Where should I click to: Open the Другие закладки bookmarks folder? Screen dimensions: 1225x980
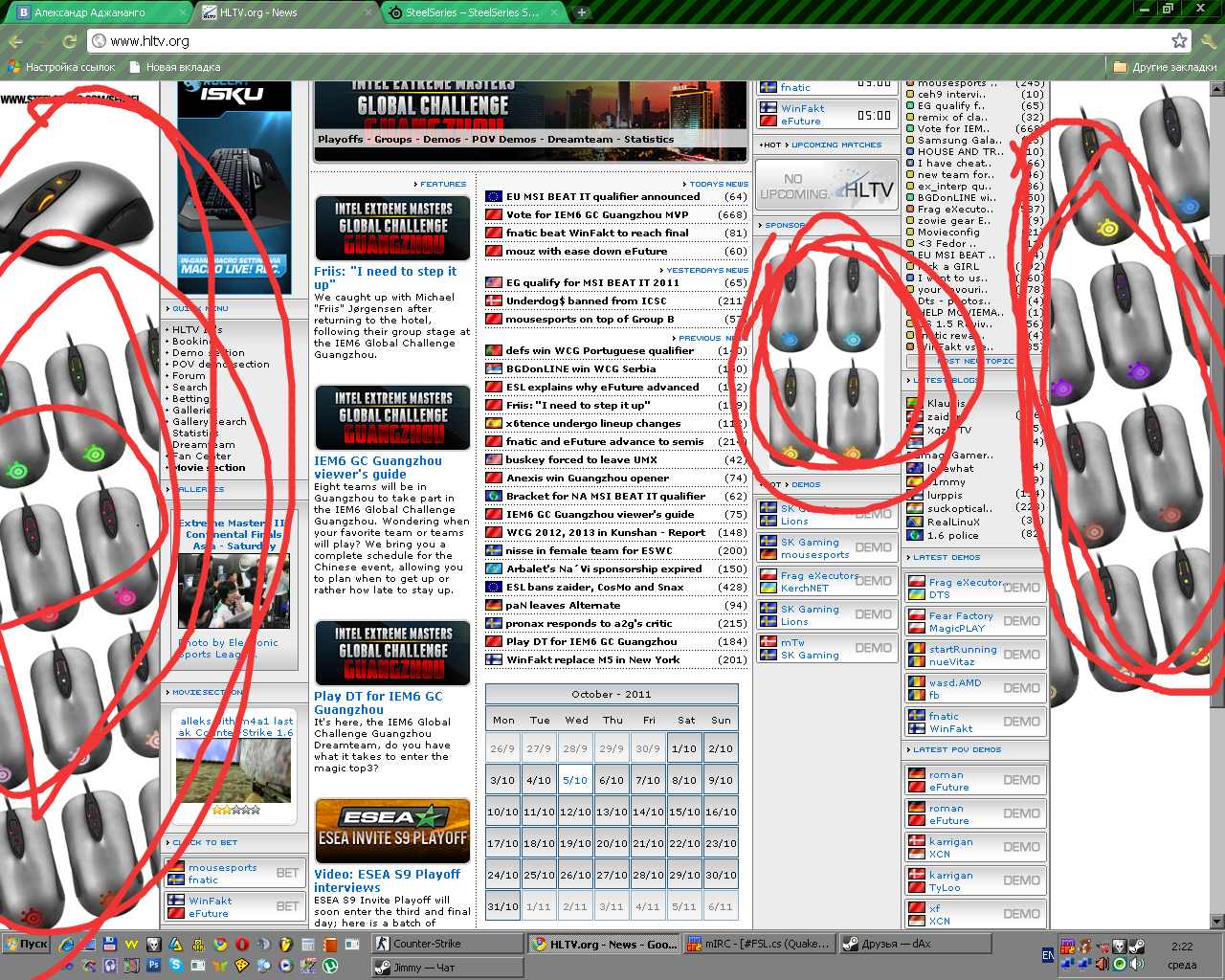[1166, 67]
